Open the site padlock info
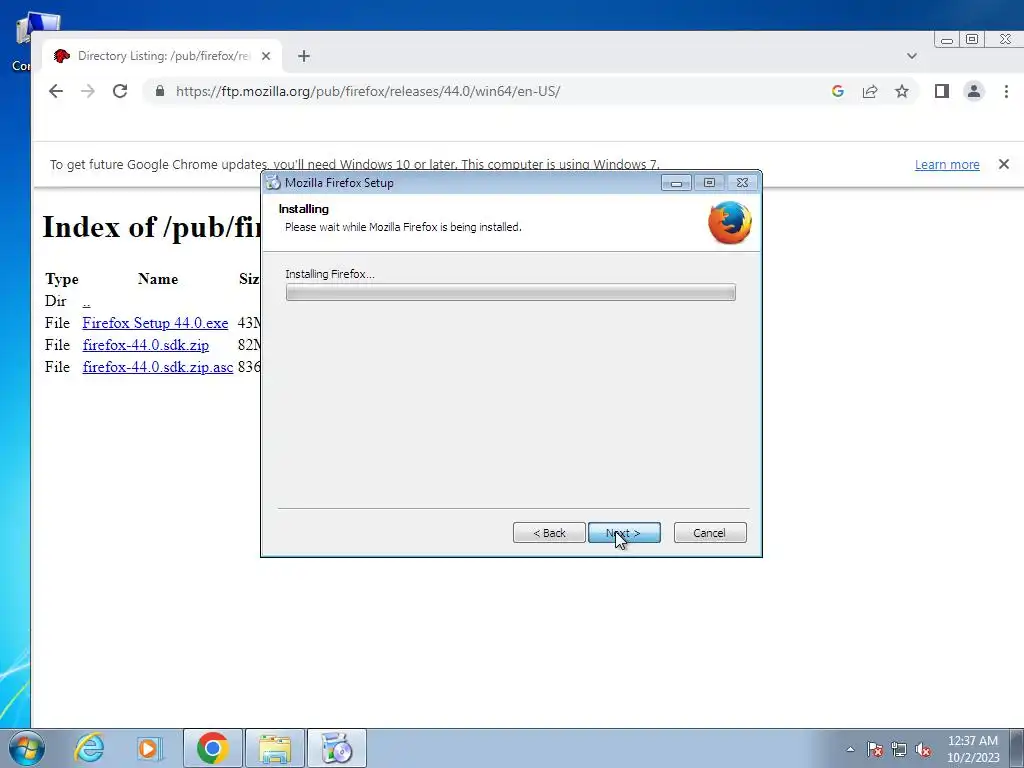Image resolution: width=1024 pixels, height=768 pixels. tap(160, 91)
